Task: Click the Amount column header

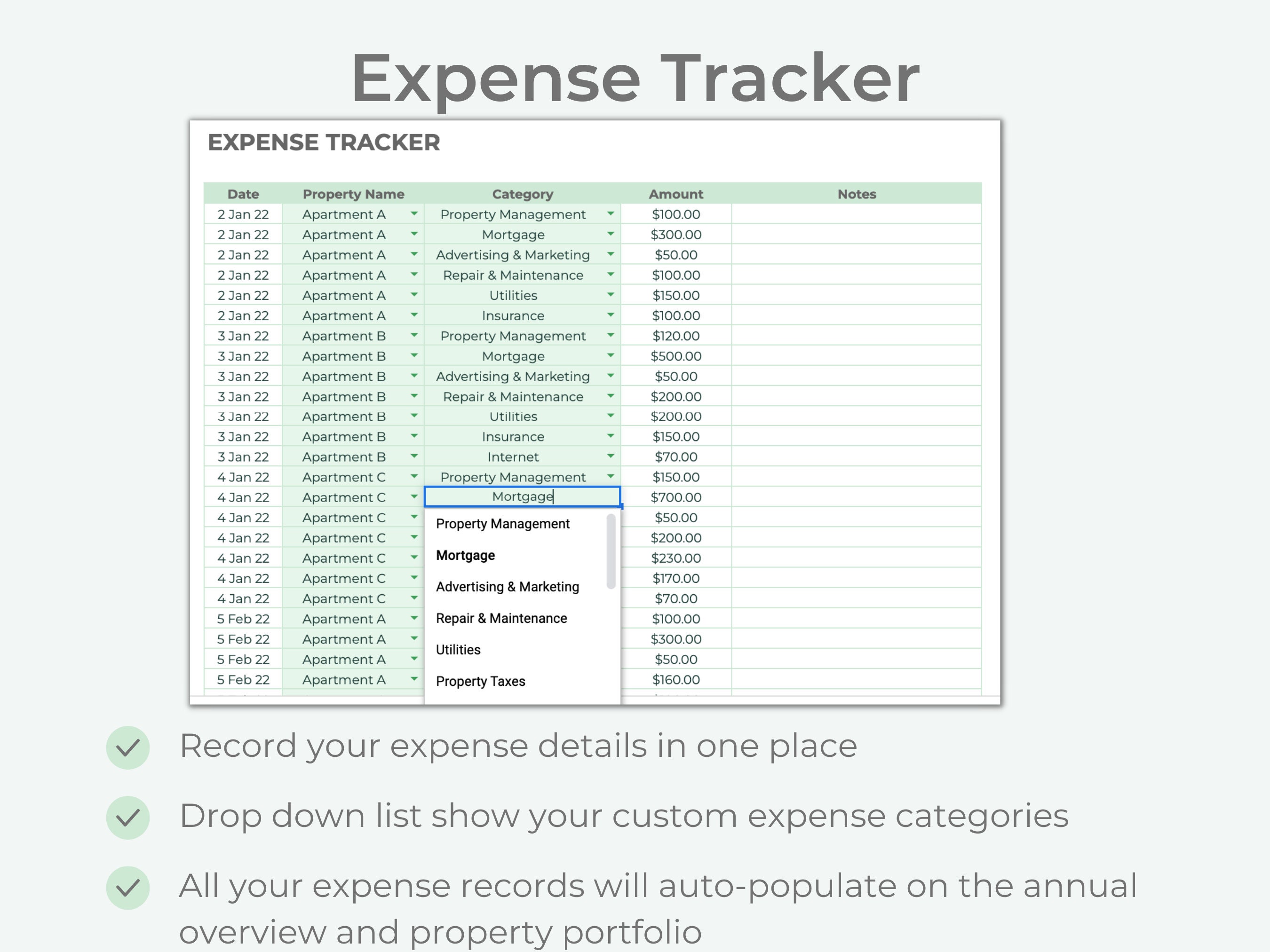Action: tap(676, 194)
